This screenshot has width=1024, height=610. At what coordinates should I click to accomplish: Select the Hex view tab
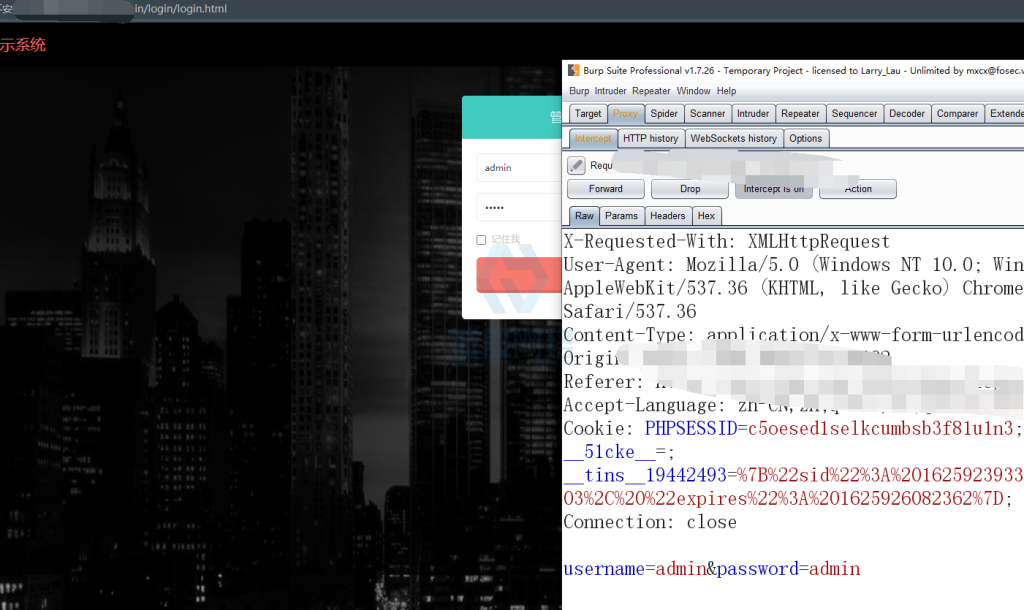coord(706,216)
